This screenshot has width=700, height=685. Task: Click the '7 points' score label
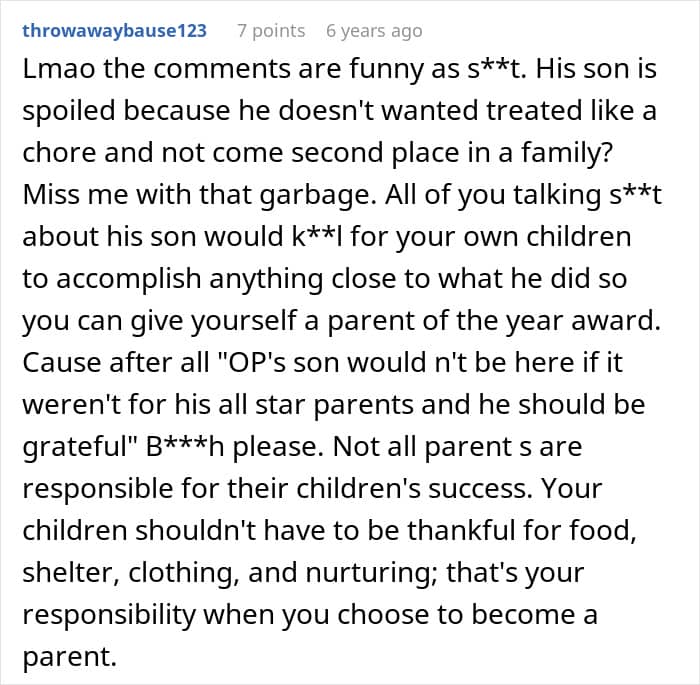point(271,31)
